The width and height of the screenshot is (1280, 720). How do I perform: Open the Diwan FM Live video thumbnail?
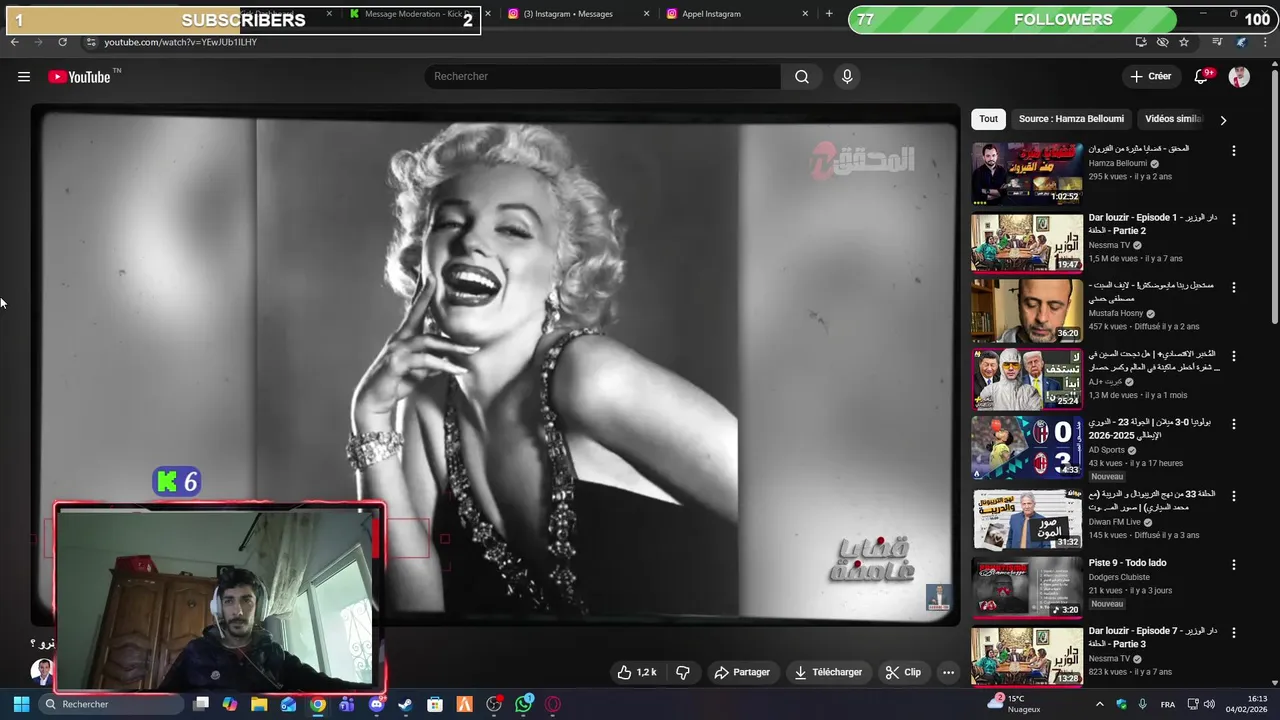[1027, 518]
